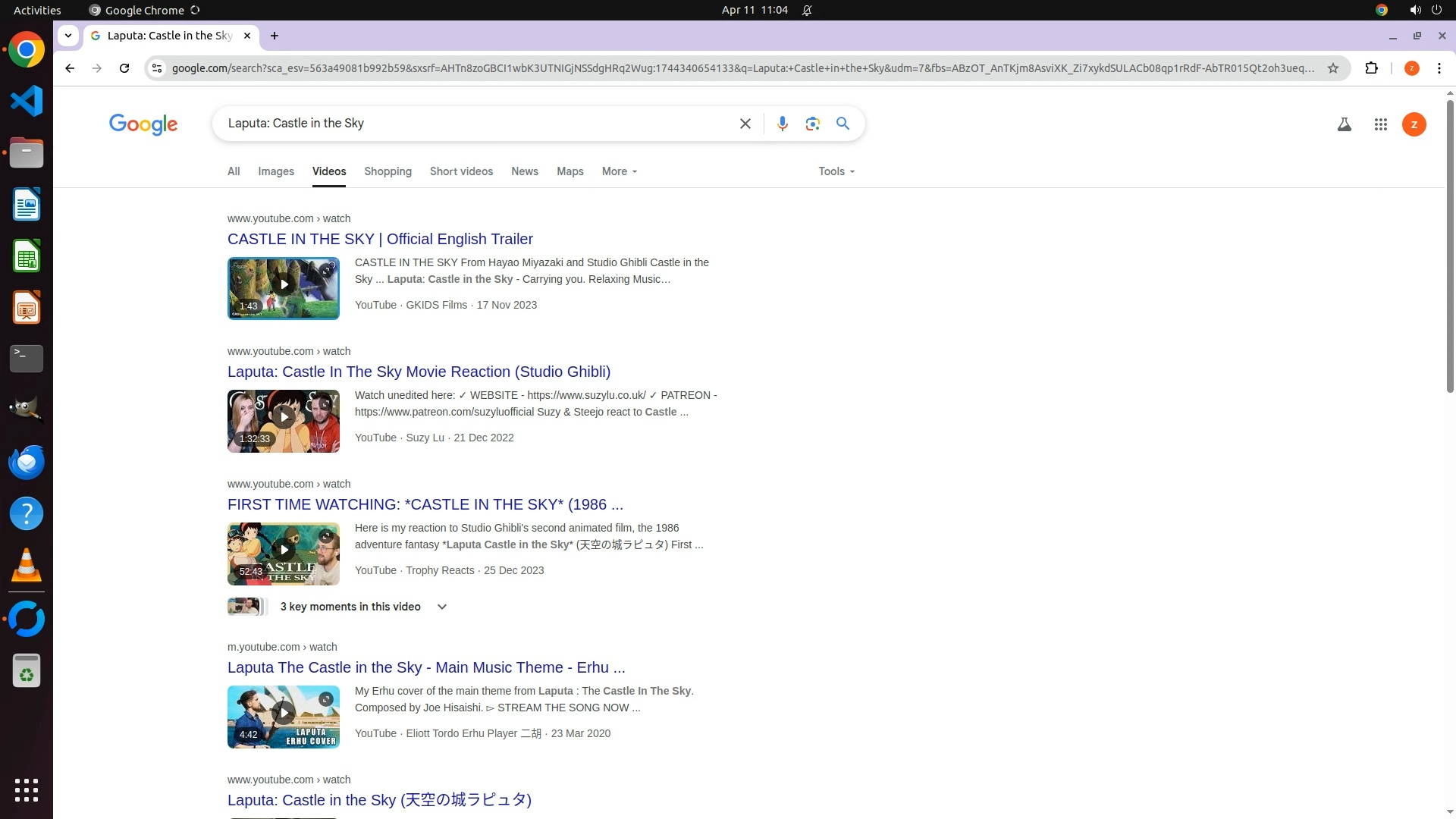Open CASTLE IN THE SKY Official English Trailer
The height and width of the screenshot is (819, 1456).
tap(380, 239)
